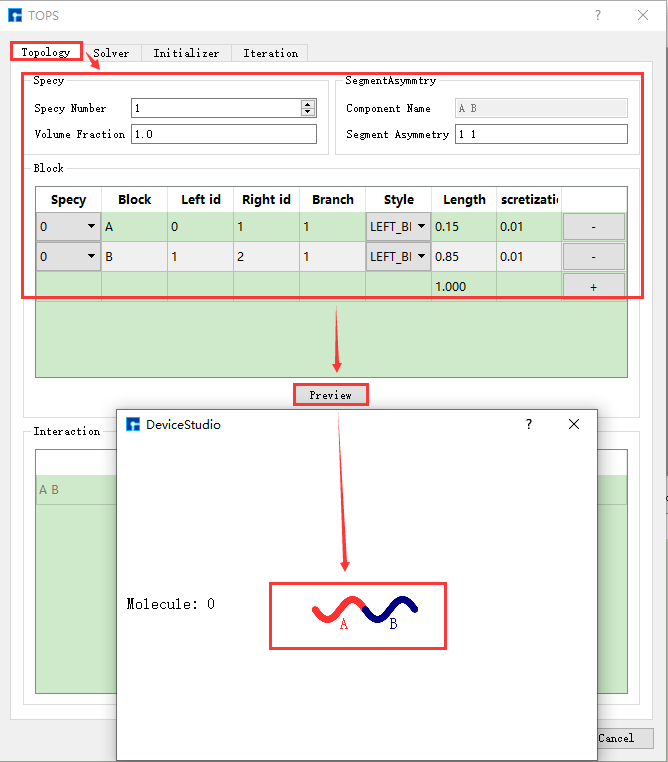The image size is (668, 762).
Task: Click the Volume Fraction input field
Action: (223, 134)
